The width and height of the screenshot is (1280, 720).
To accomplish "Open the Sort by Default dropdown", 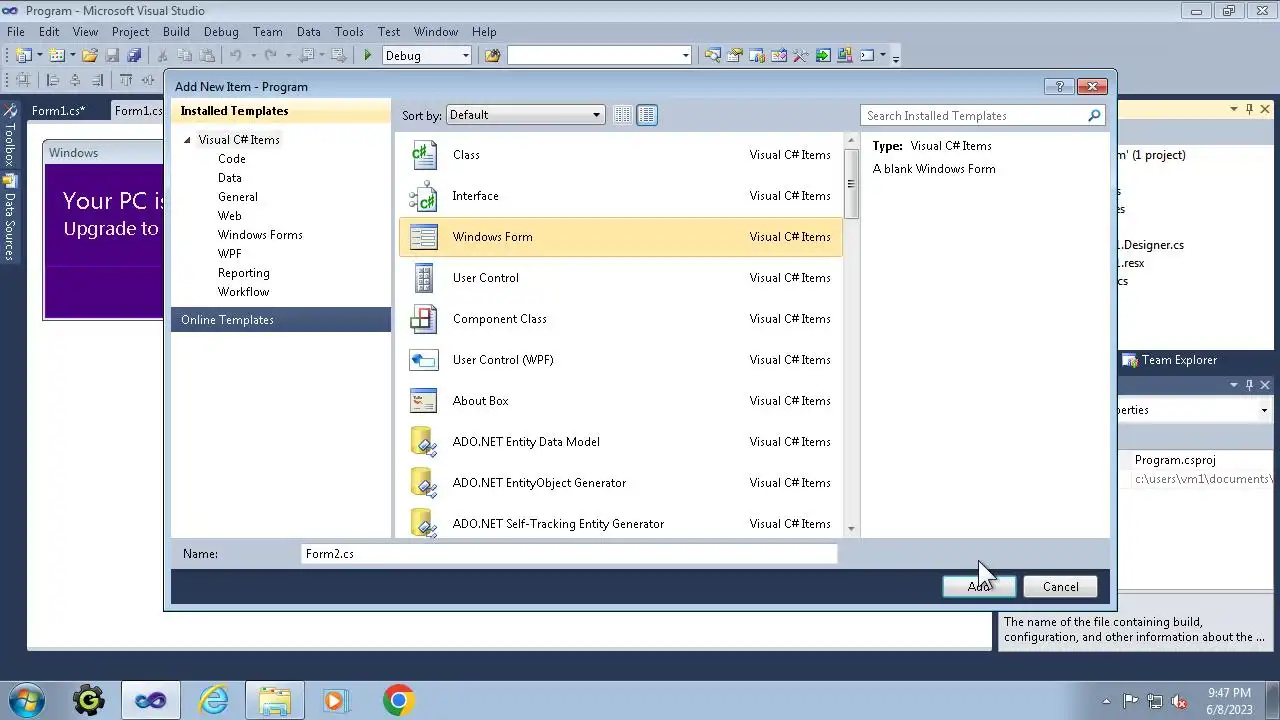I will tap(525, 115).
